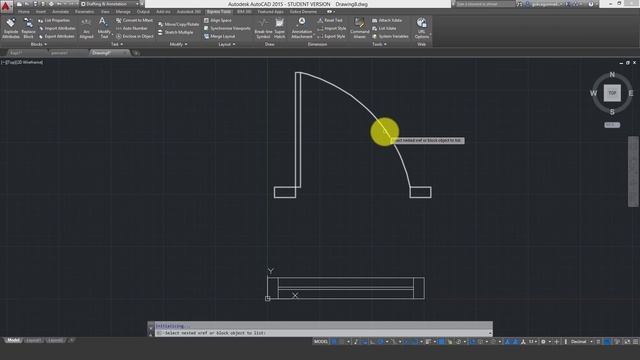
Task: Switch to Featured Apps ribbon tab
Action: [x=270, y=12]
